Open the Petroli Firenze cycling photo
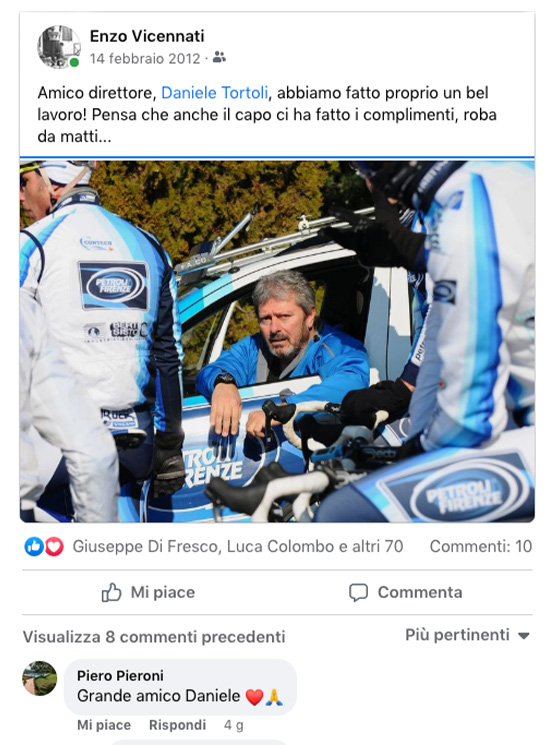This screenshot has height=745, width=559. click(x=277, y=341)
